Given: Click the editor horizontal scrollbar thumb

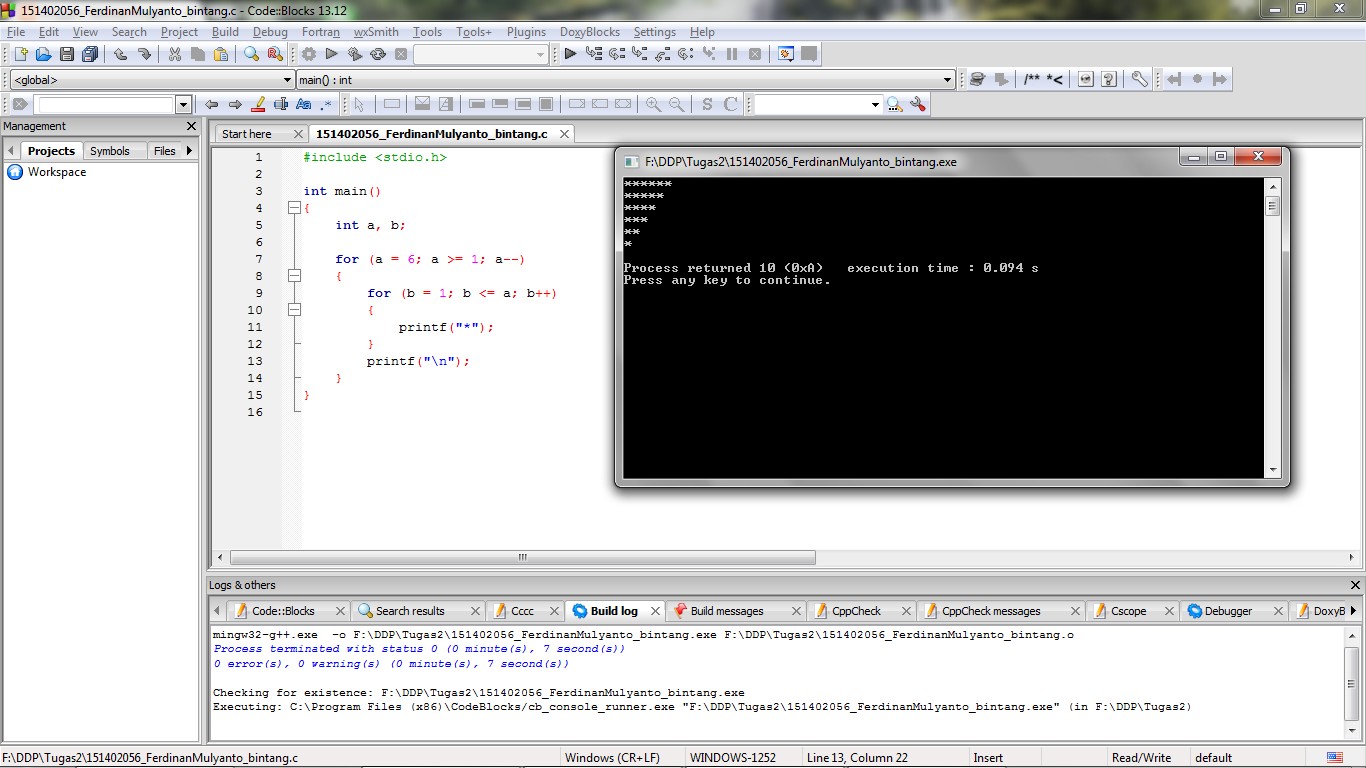Looking at the screenshot, I should (x=522, y=558).
